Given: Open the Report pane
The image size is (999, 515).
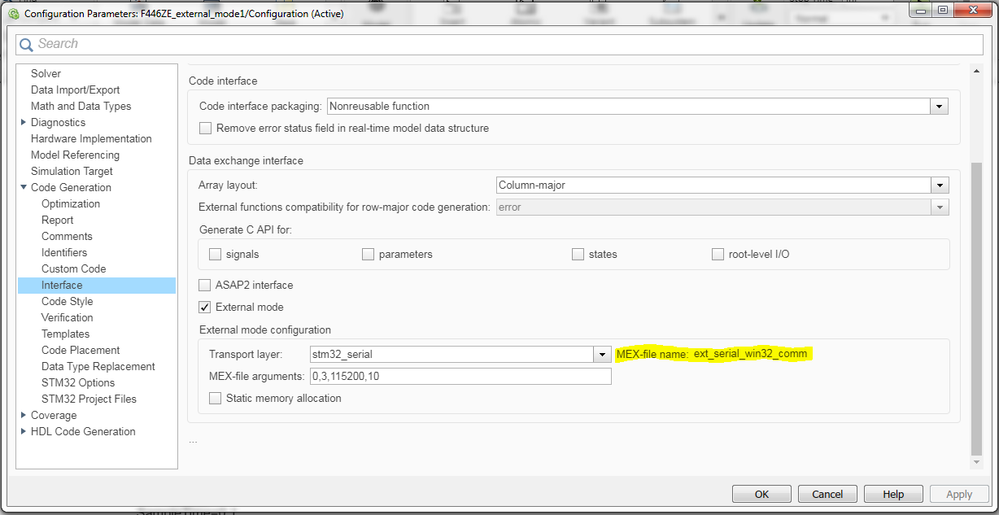Looking at the screenshot, I should coord(57,220).
